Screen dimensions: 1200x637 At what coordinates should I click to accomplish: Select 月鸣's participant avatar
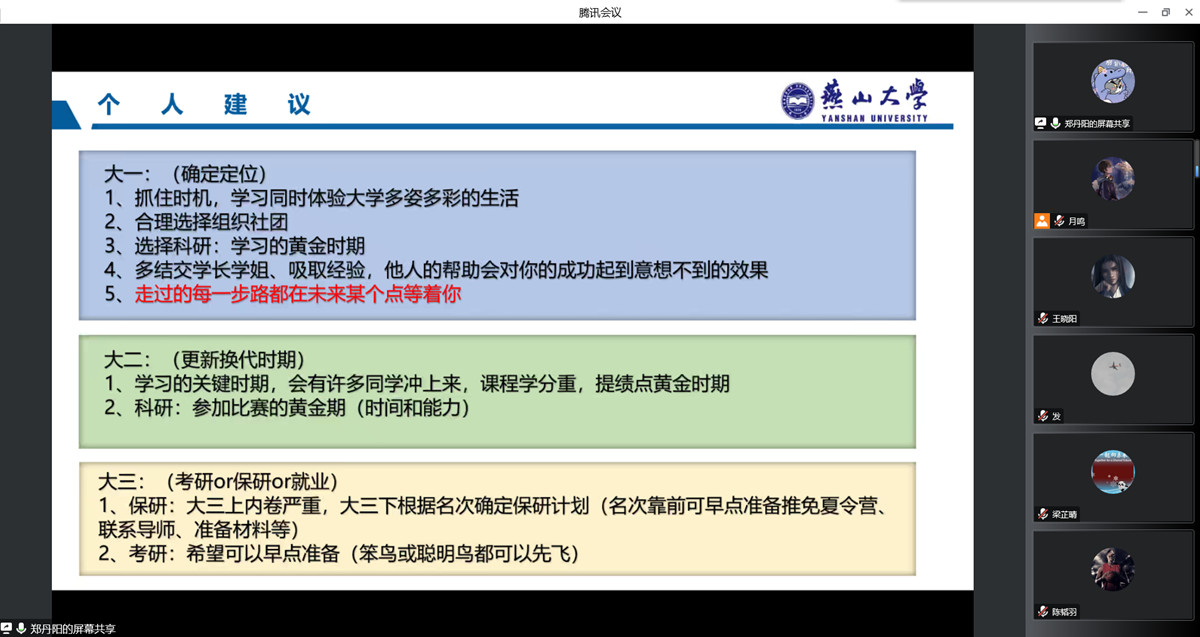pyautogui.click(x=1112, y=179)
